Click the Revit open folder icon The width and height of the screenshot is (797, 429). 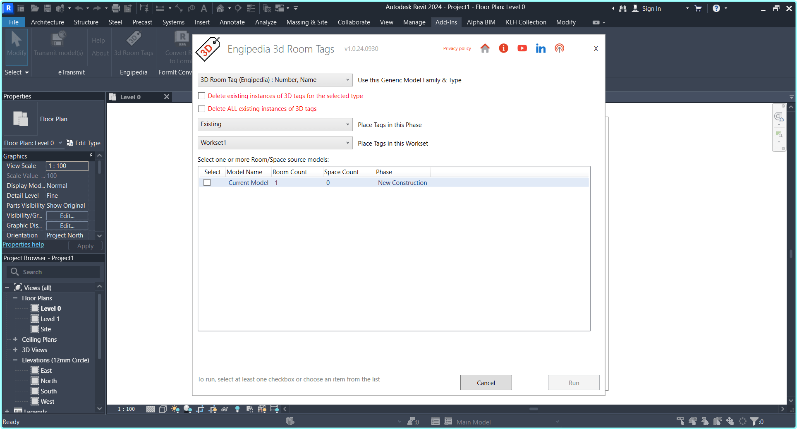[35, 8]
